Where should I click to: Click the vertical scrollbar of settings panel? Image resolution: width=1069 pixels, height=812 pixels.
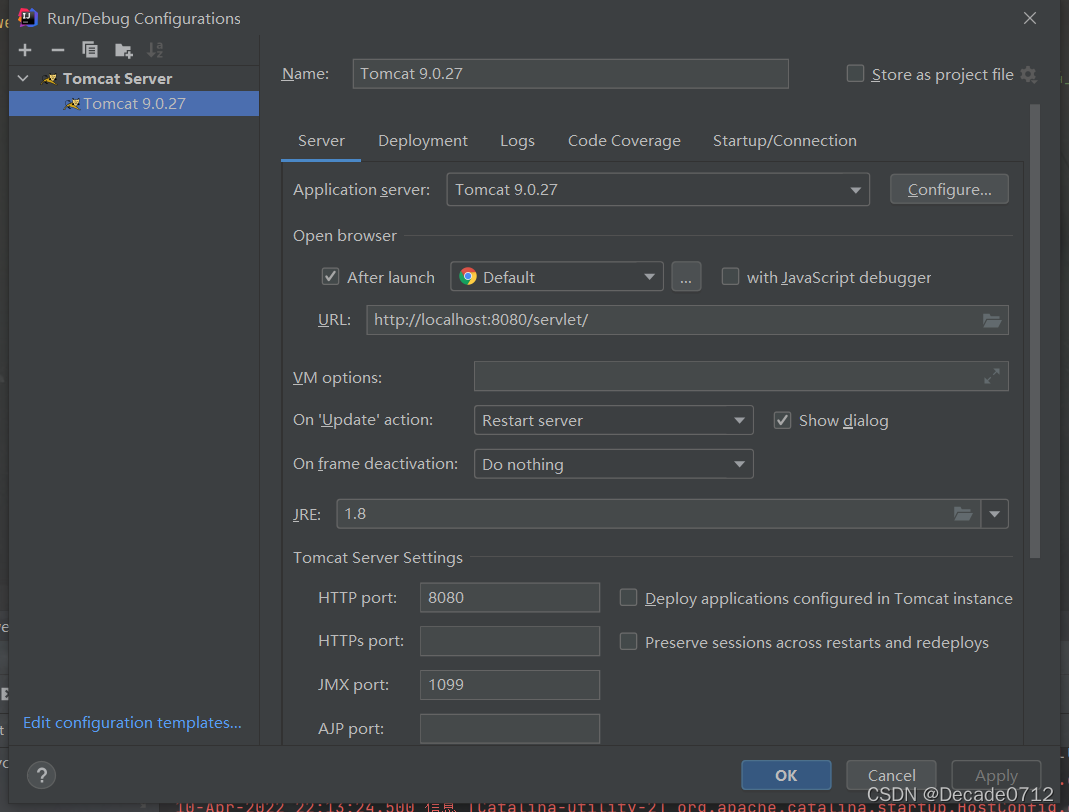(1035, 331)
